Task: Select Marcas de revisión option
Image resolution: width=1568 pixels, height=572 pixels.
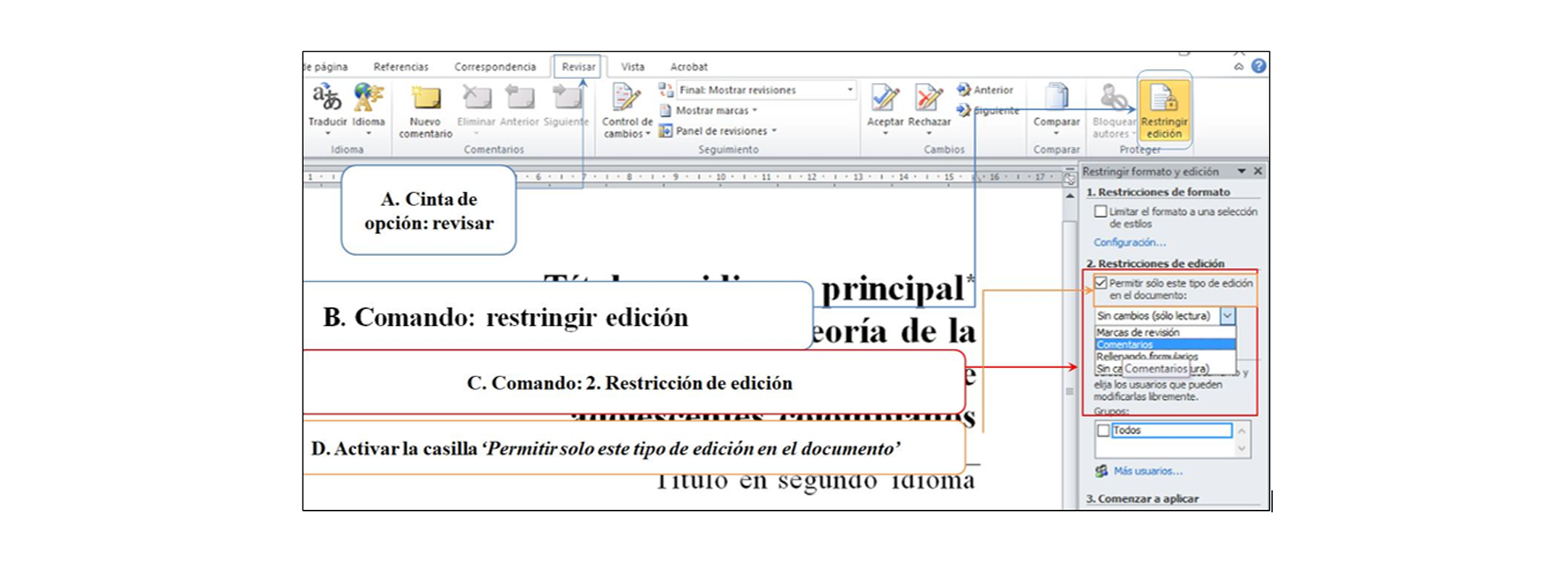Action: (x=1164, y=332)
